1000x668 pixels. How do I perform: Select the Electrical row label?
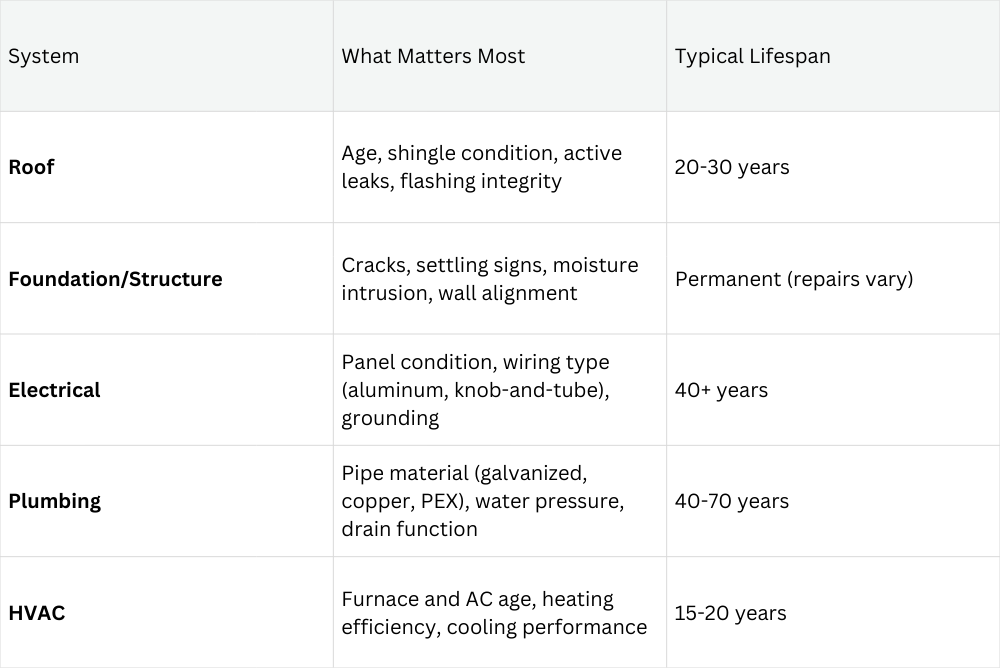point(54,390)
